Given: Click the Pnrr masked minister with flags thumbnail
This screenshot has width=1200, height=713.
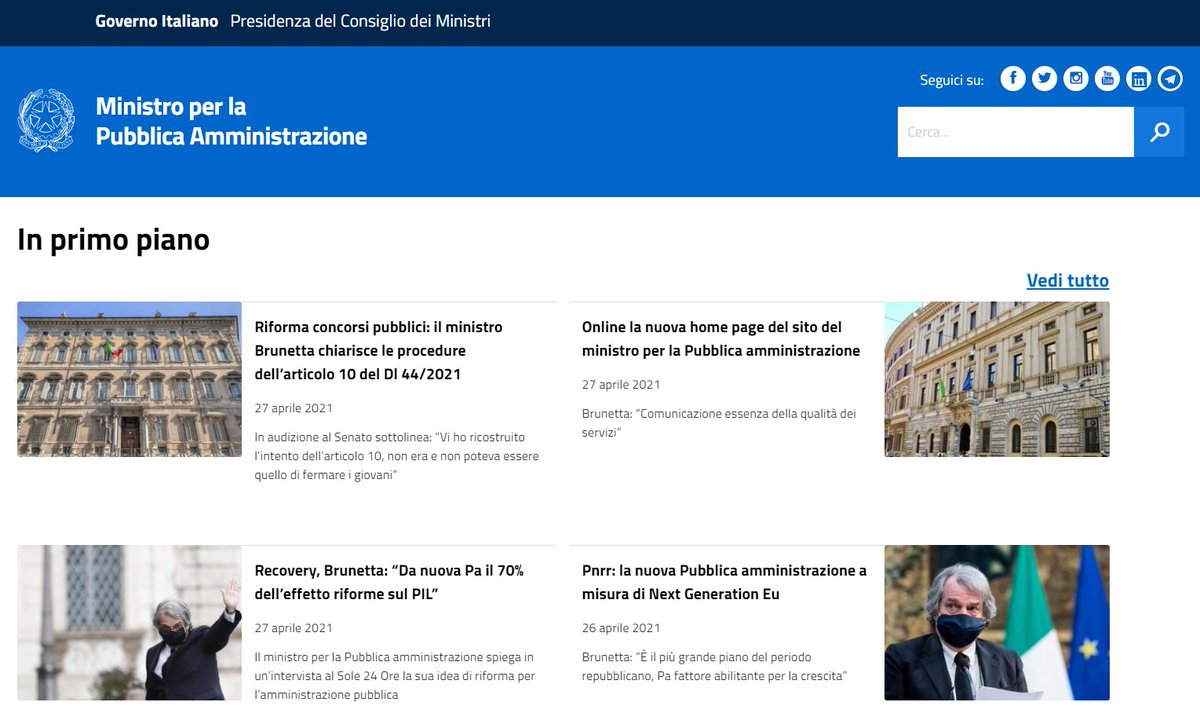Looking at the screenshot, I should click(997, 622).
